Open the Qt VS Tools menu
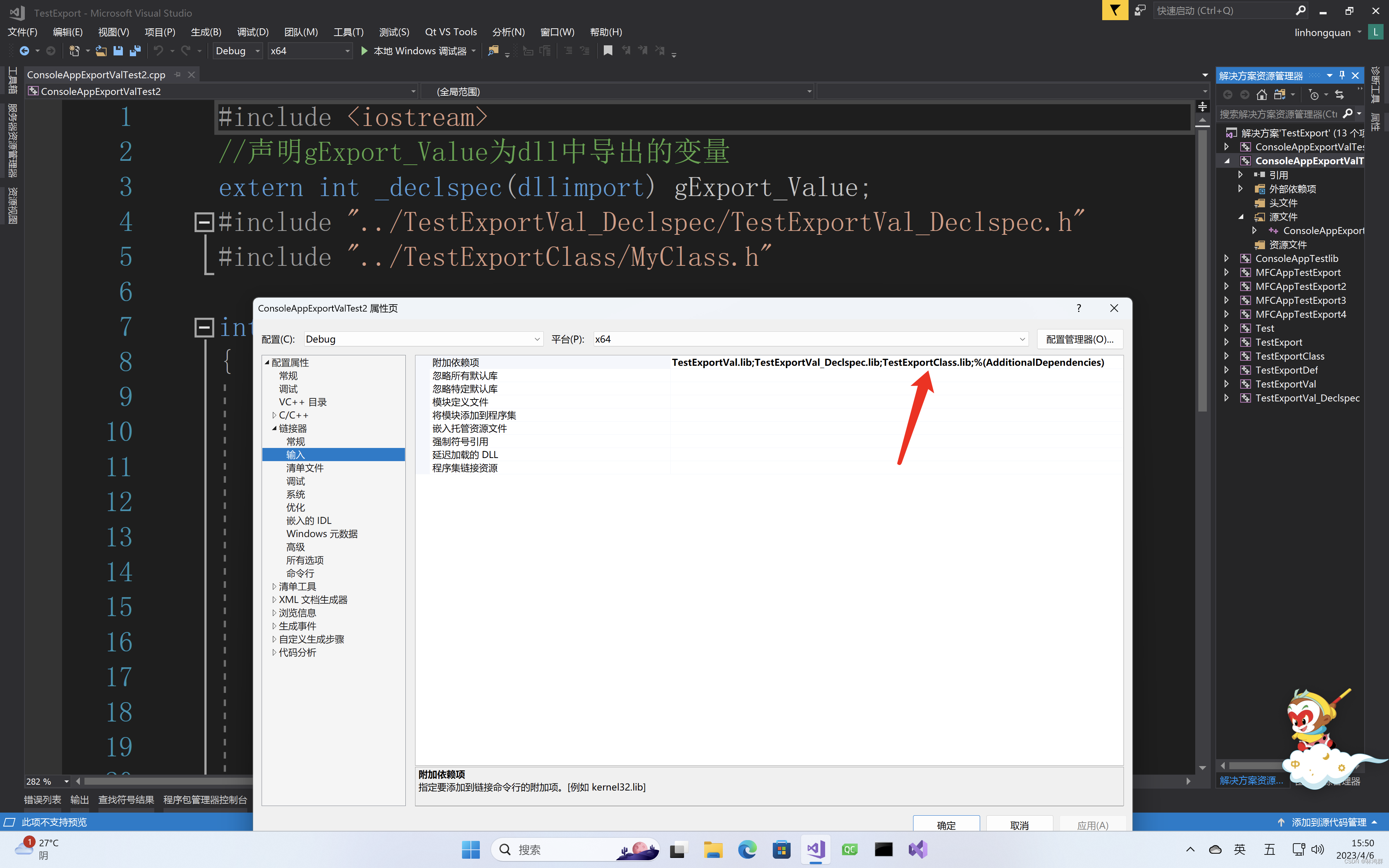Screen dimensions: 1389x868 (451, 32)
